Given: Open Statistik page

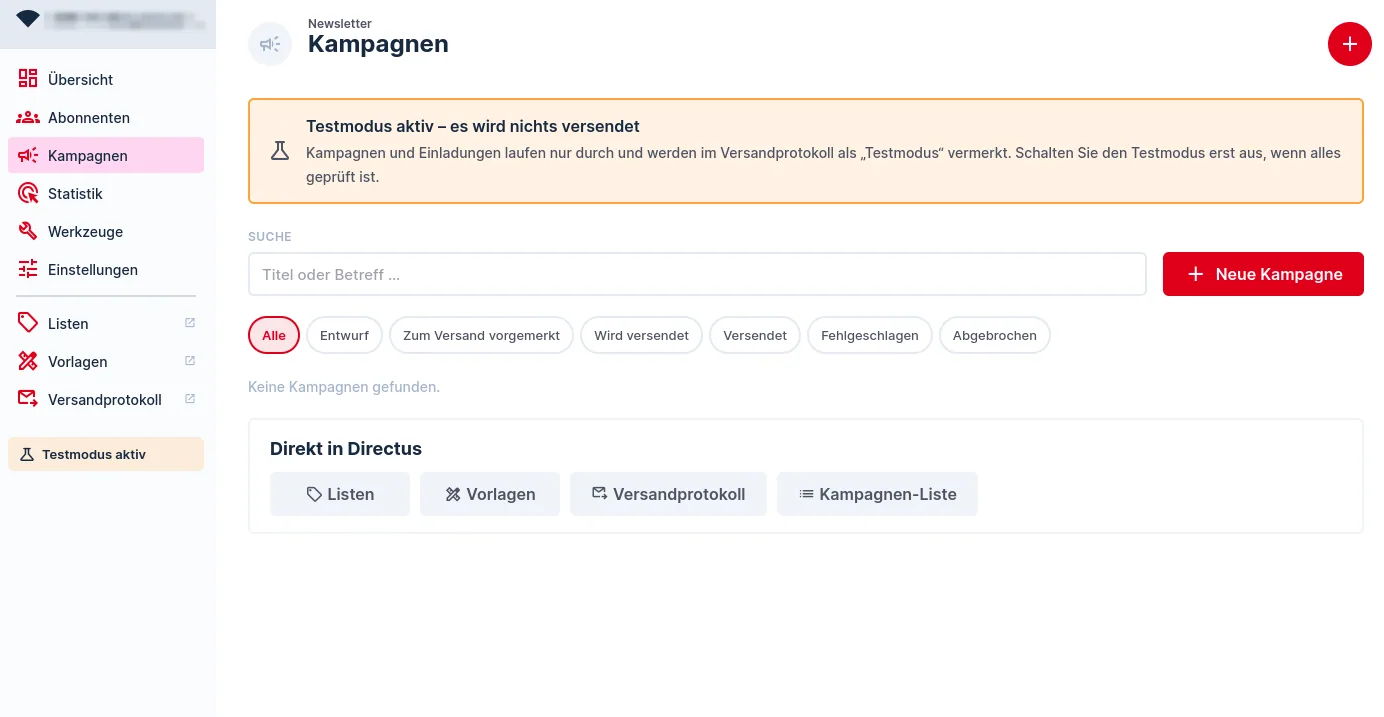Looking at the screenshot, I should [106, 193].
